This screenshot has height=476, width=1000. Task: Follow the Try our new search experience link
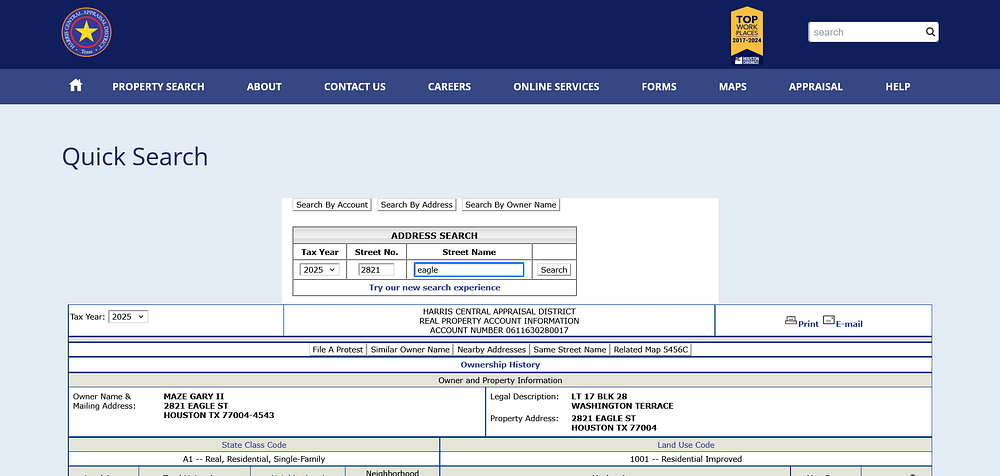pyautogui.click(x=434, y=288)
